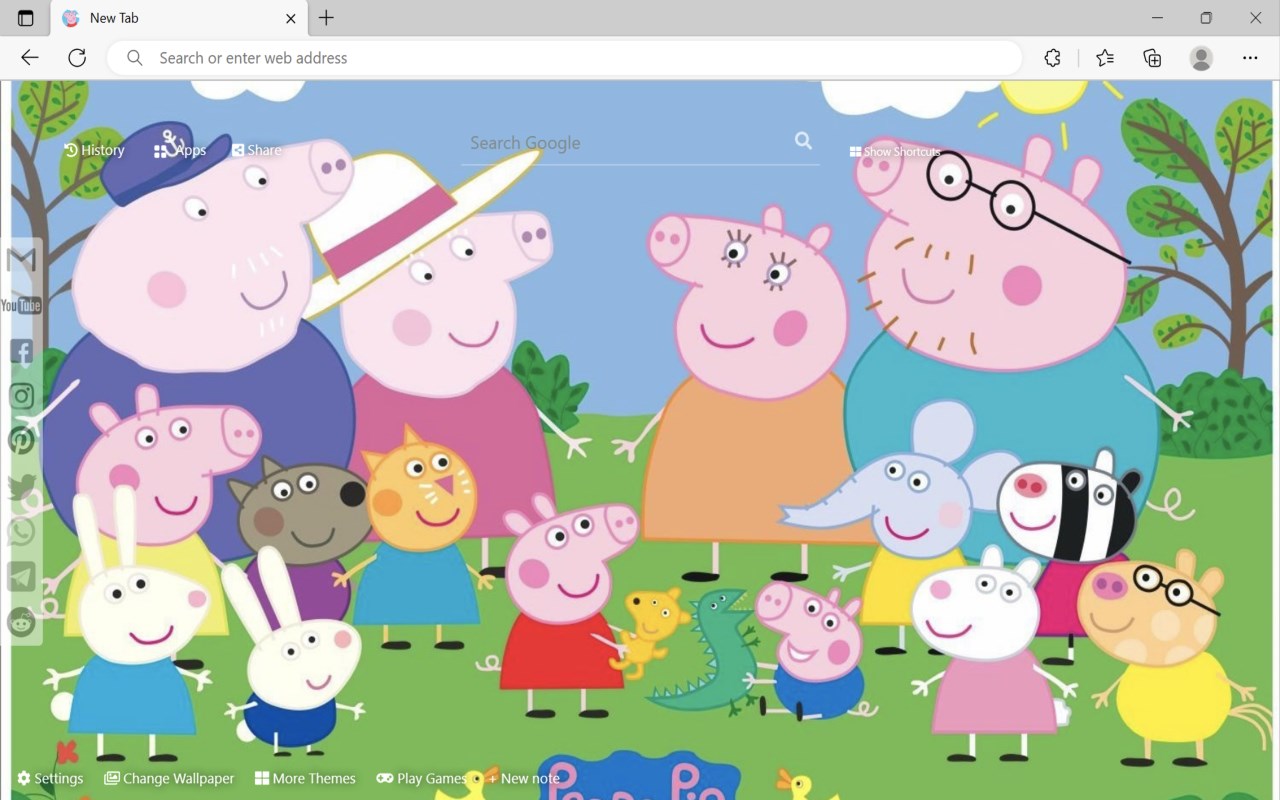Open the Facebook sidebar shortcut
The width and height of the screenshot is (1280, 800).
click(x=21, y=351)
